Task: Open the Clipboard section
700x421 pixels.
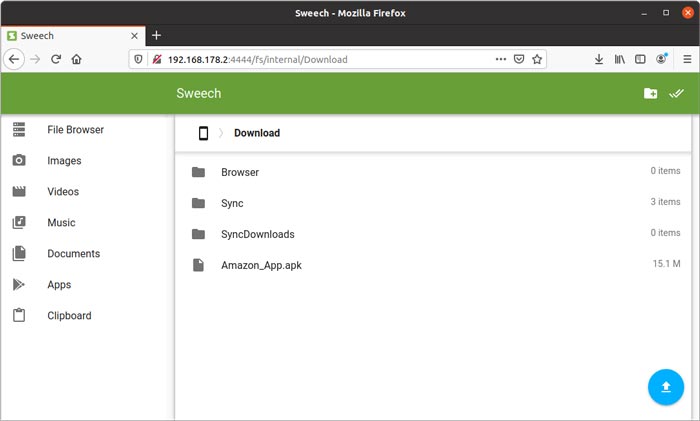Action: coord(69,315)
